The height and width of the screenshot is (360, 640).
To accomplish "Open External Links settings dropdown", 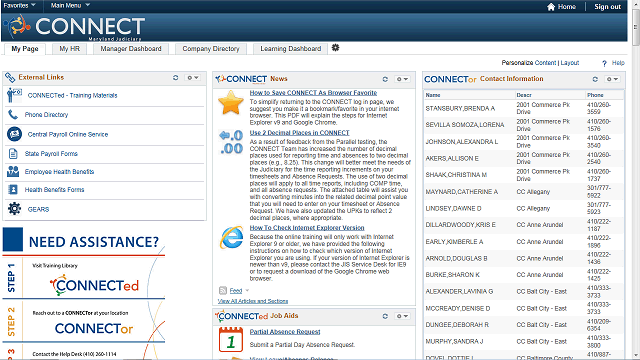I will [x=192, y=78].
